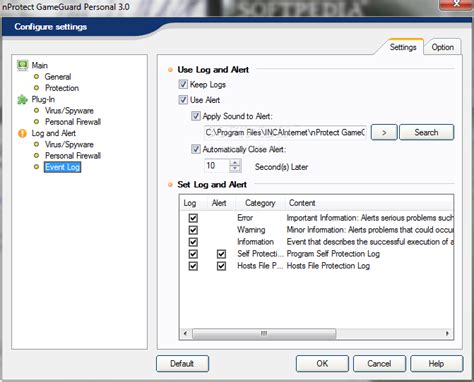This screenshot has height=382, width=474.
Task: Select the Warning category cell
Action: pos(251,230)
